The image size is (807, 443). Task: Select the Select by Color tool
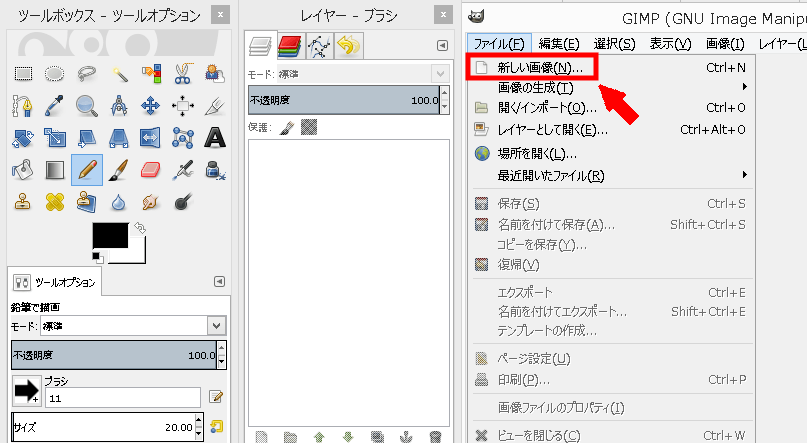pos(151,74)
